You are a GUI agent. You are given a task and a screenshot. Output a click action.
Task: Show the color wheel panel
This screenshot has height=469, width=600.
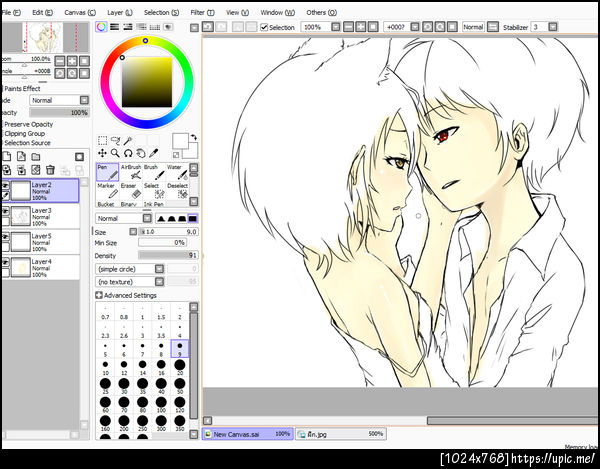[x=101, y=27]
